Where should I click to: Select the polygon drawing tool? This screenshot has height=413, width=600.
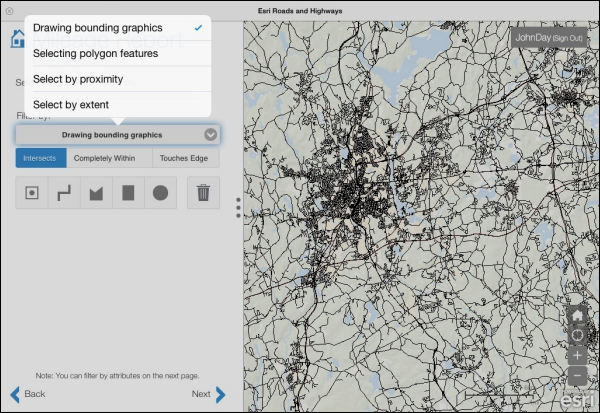96,193
